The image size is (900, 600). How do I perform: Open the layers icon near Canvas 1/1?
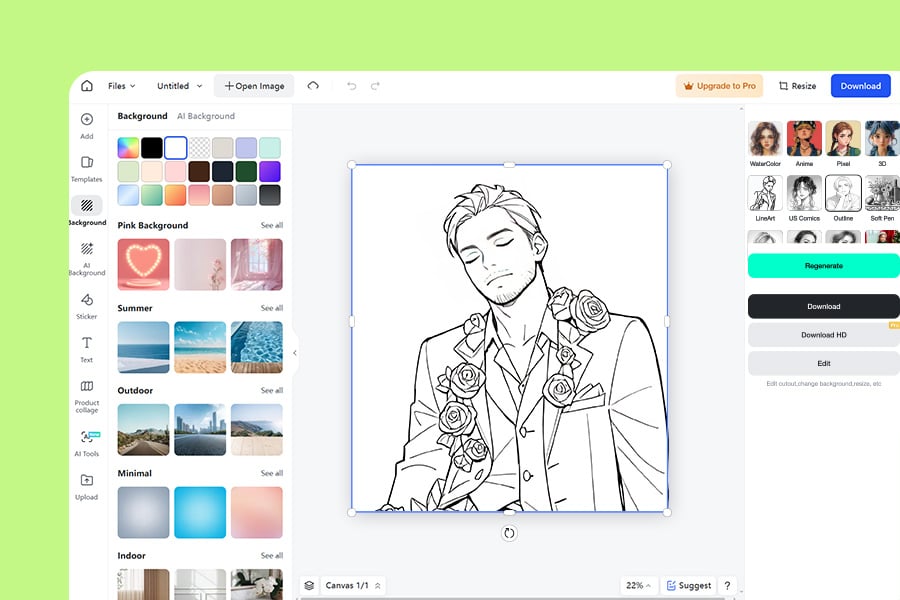coord(309,585)
